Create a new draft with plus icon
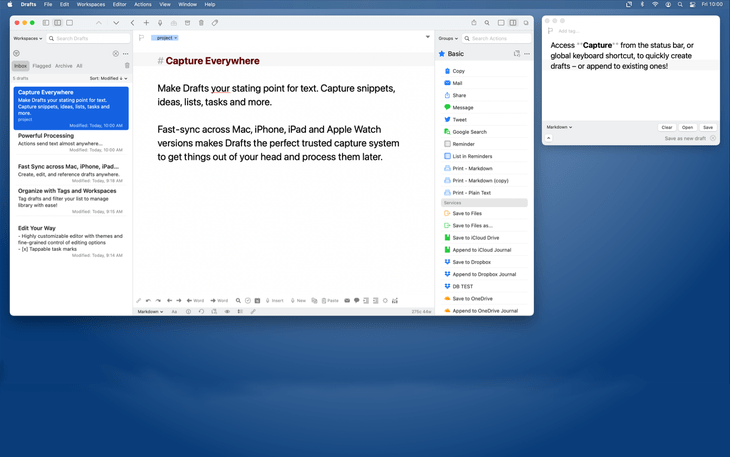 [146, 23]
